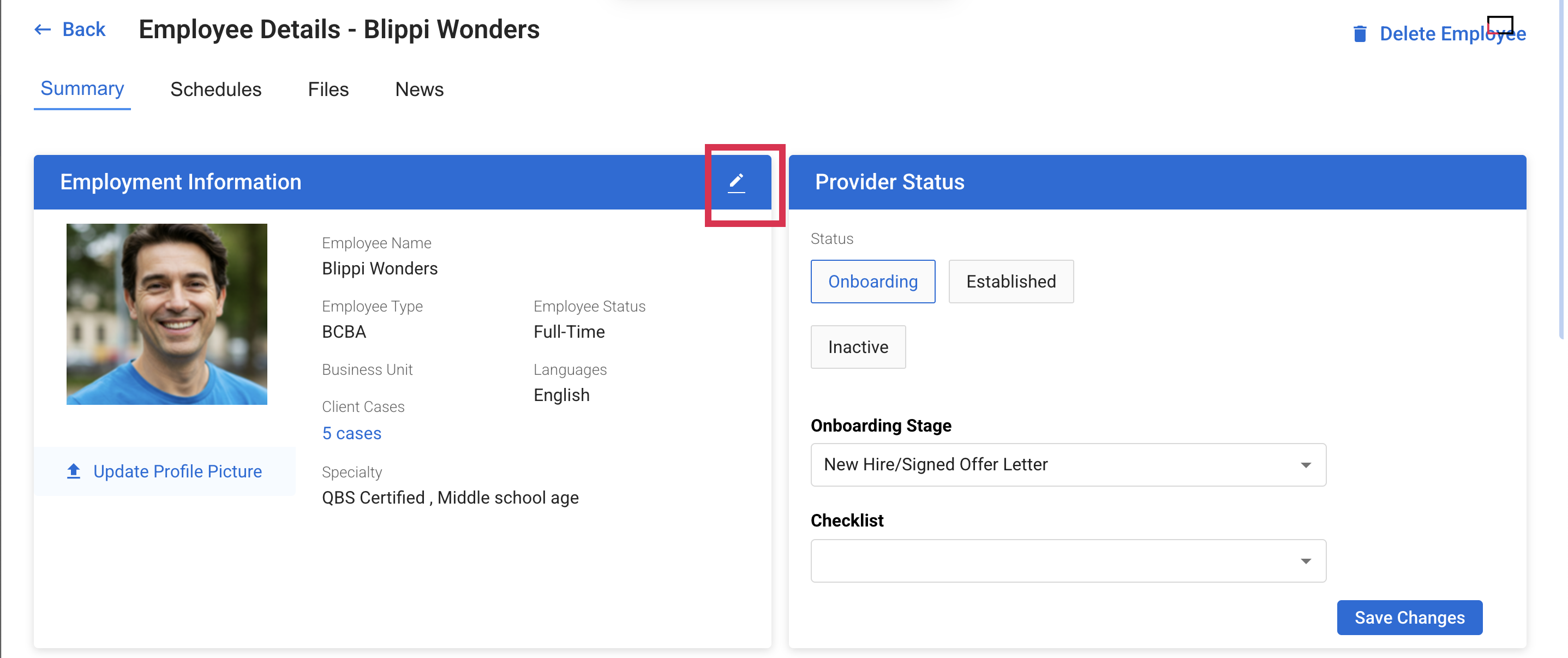The height and width of the screenshot is (658, 1568).
Task: Click the Back arrow icon
Action: point(42,29)
